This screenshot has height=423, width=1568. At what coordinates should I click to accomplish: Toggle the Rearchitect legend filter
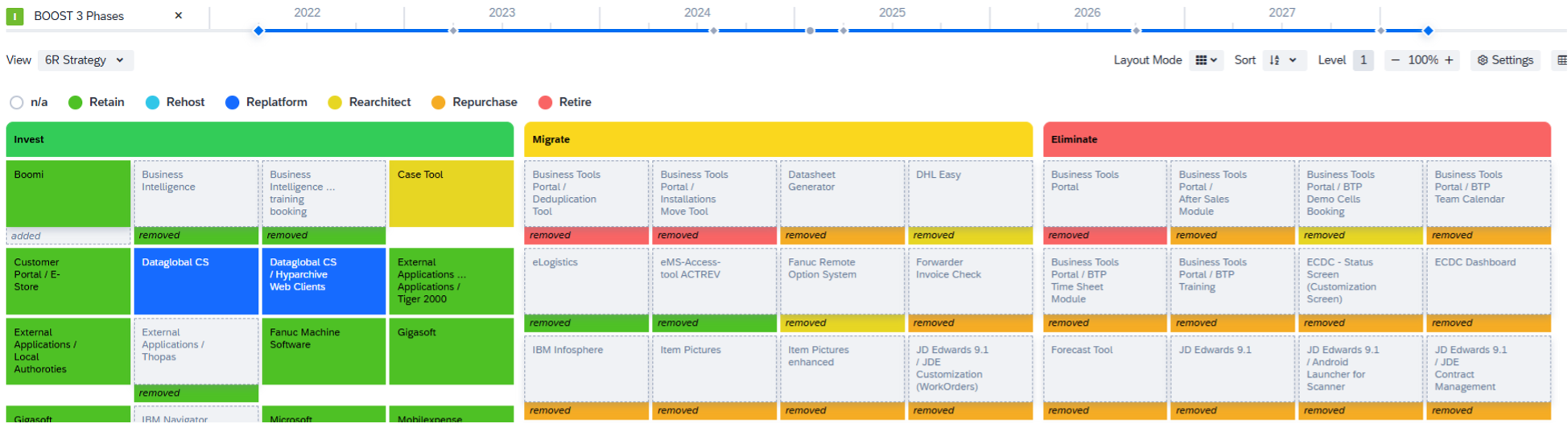(x=370, y=102)
